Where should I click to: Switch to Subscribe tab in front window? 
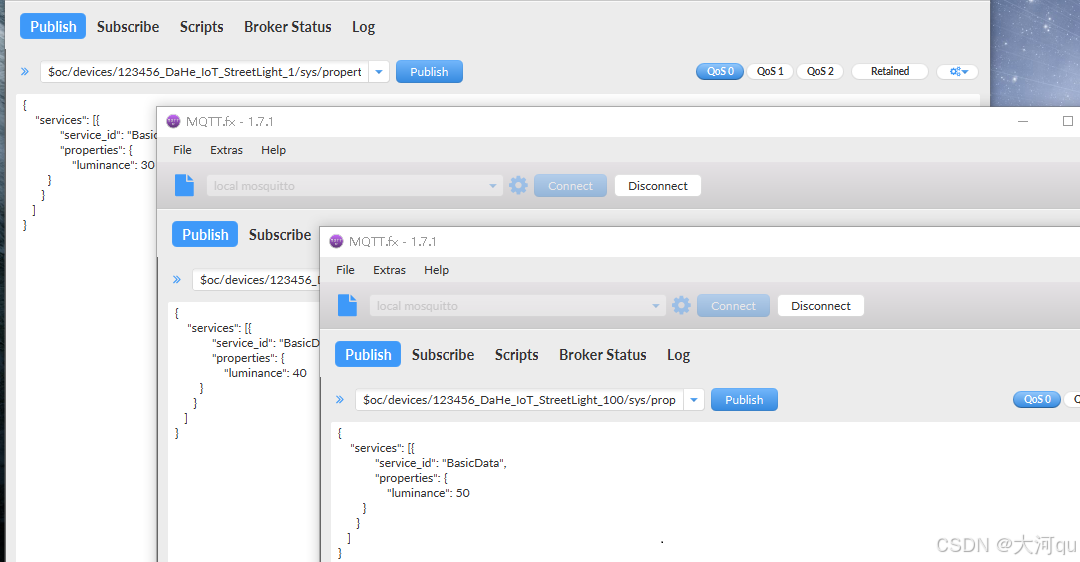pyautogui.click(x=443, y=355)
